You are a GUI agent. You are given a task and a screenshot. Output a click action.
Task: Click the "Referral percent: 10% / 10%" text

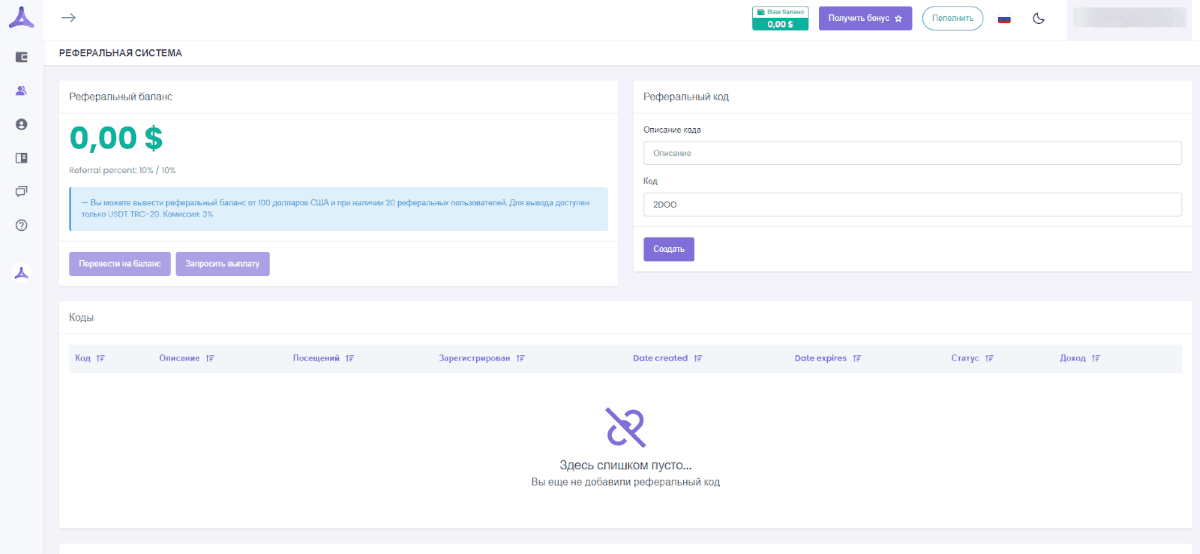122,170
